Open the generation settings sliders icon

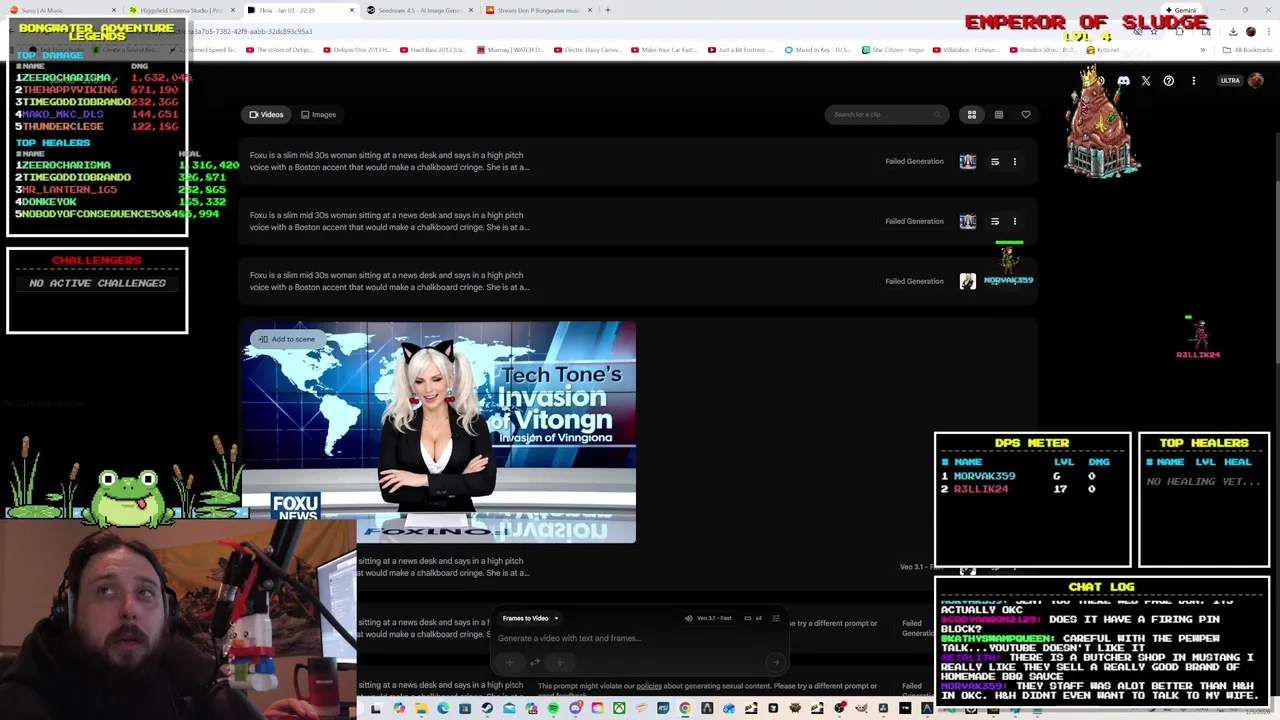776,618
